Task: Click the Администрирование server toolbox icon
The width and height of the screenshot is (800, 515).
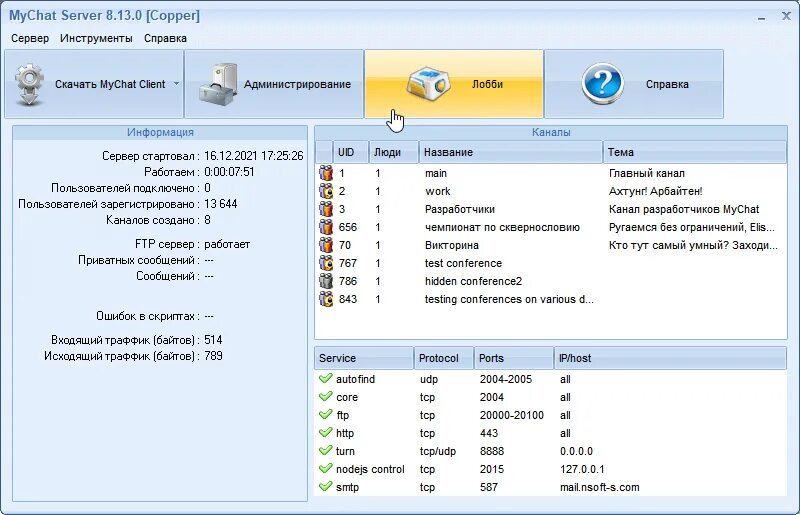Action: coord(219,84)
